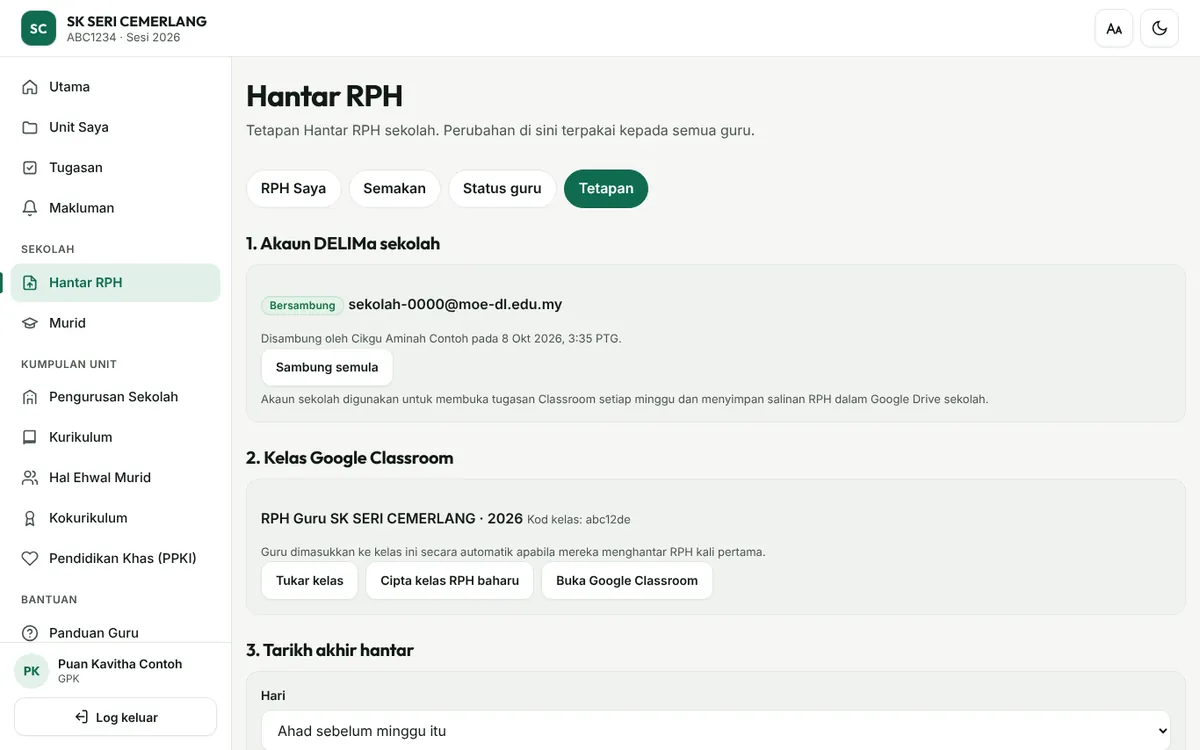Viewport: 1200px width, 750px height.
Task: Click the graduation cap icon beside Murid
Action: click(x=30, y=323)
